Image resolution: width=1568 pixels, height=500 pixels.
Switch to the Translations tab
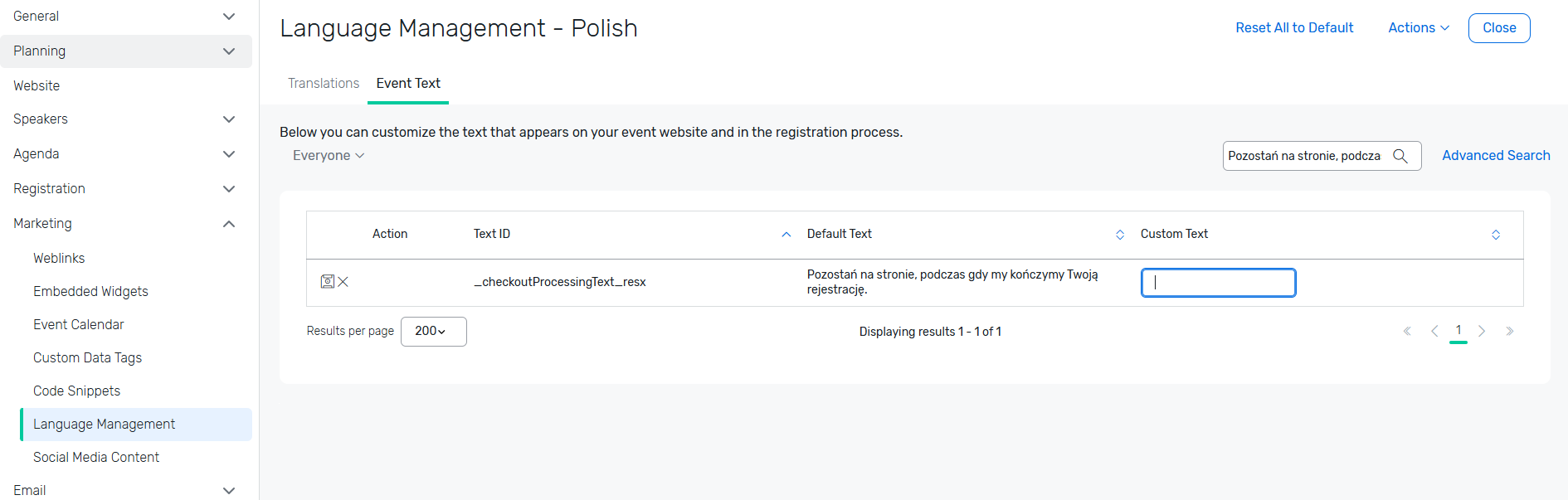pos(324,84)
